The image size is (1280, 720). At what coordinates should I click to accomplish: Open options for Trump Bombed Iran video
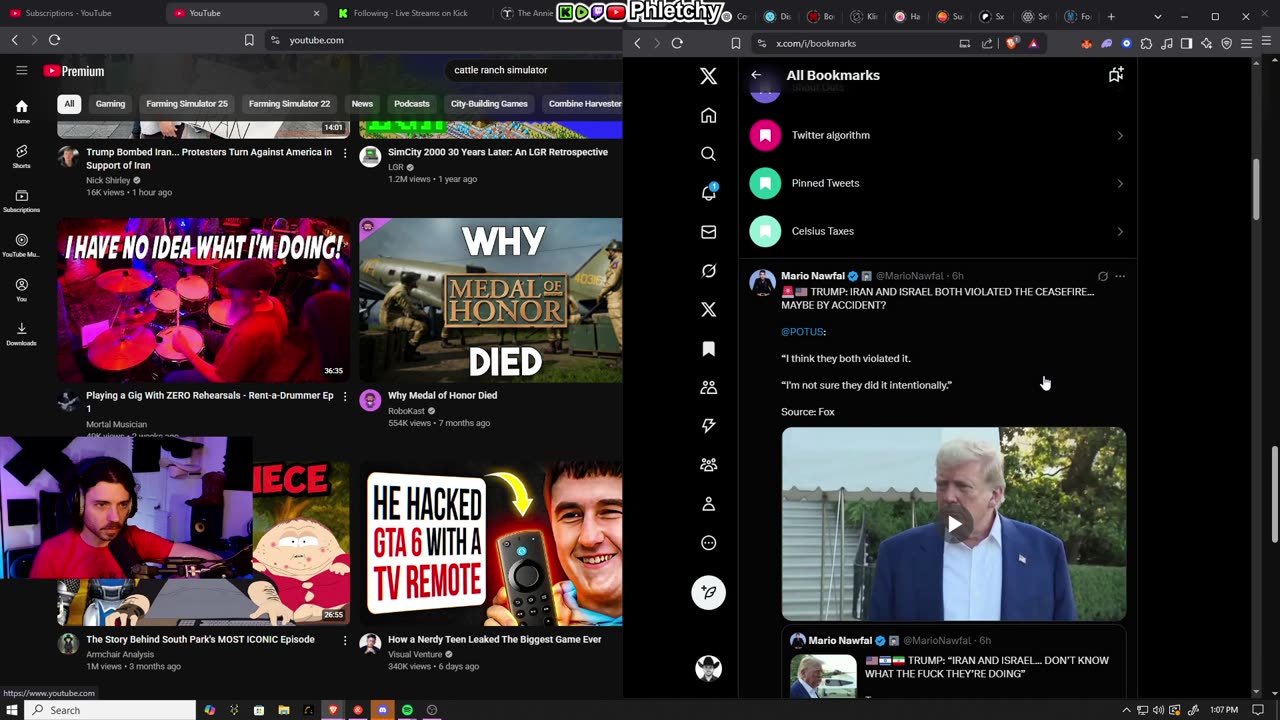tap(345, 153)
